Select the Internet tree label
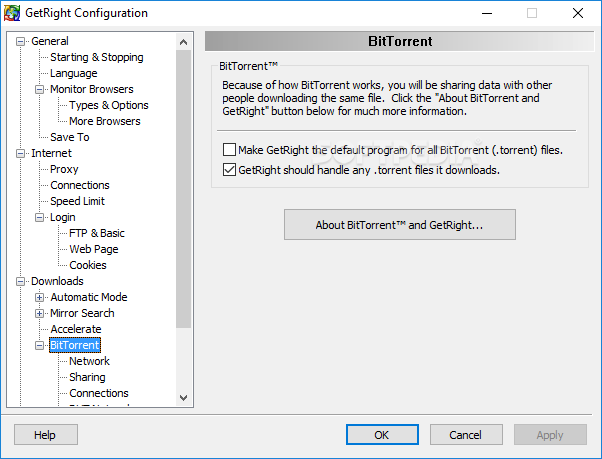Screen dimensions: 602x459 pos(51,153)
